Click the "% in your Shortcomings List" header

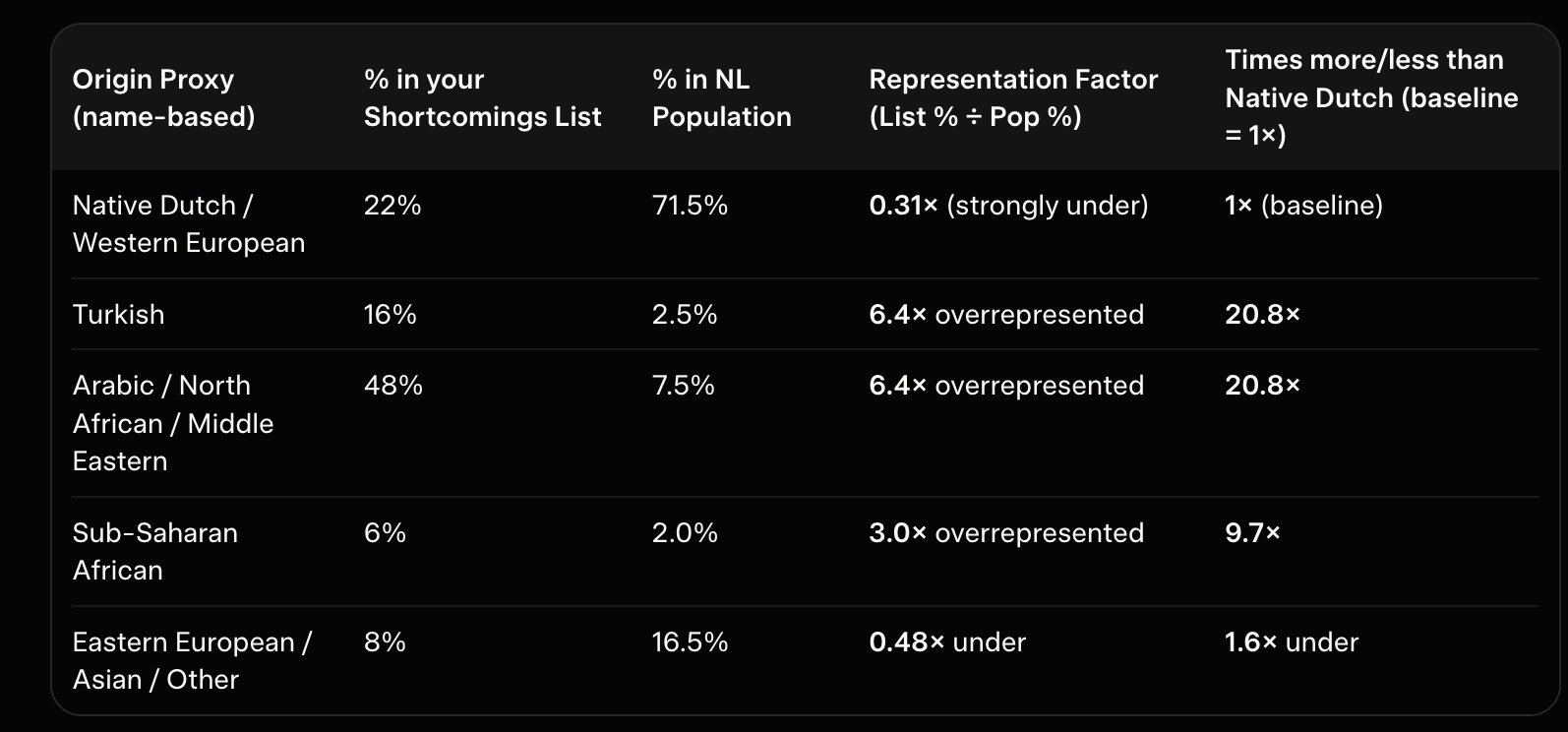coord(482,98)
